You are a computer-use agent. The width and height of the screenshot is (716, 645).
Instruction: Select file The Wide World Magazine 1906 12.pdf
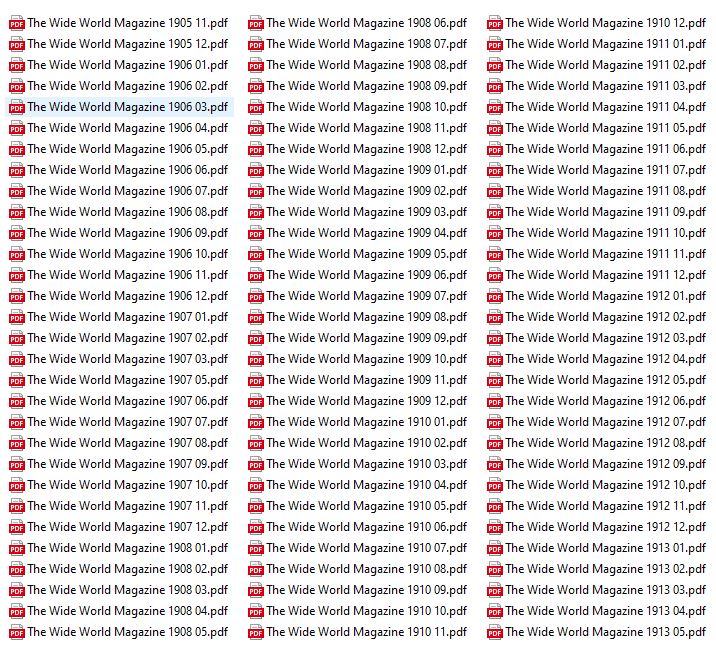point(127,295)
